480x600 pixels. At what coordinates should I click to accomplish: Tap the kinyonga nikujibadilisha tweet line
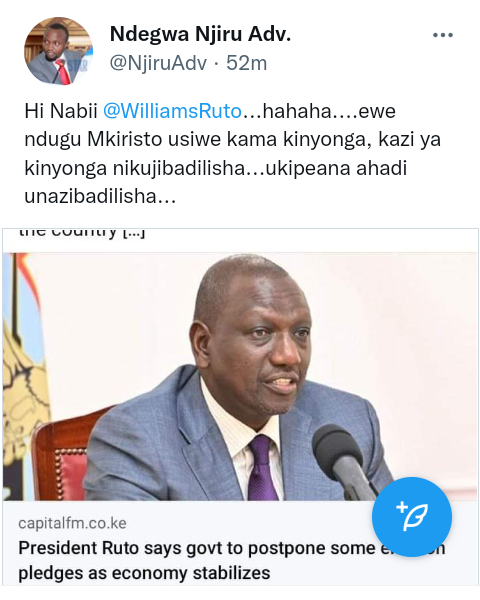coord(215,168)
